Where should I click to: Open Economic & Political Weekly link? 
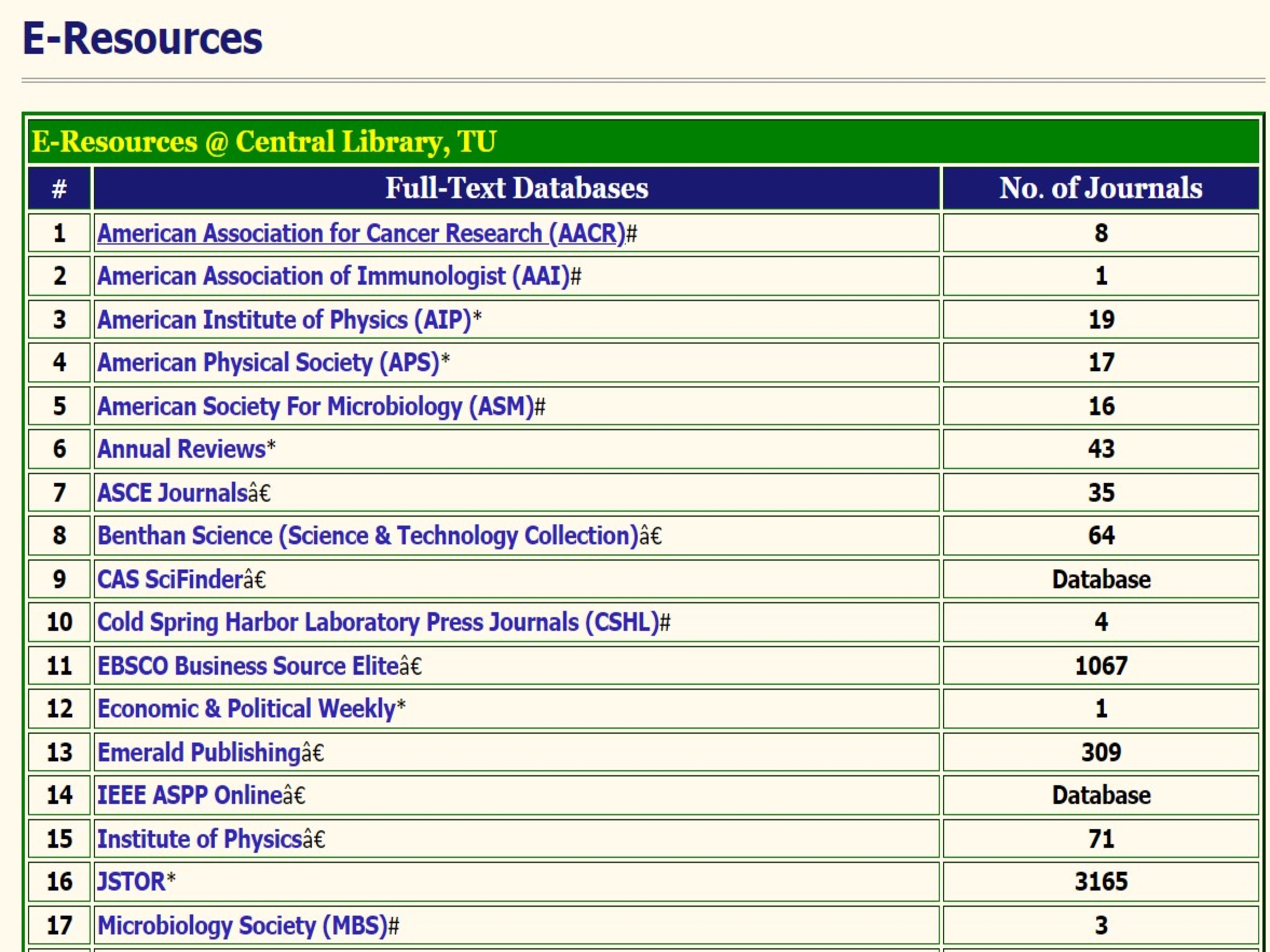tap(246, 709)
